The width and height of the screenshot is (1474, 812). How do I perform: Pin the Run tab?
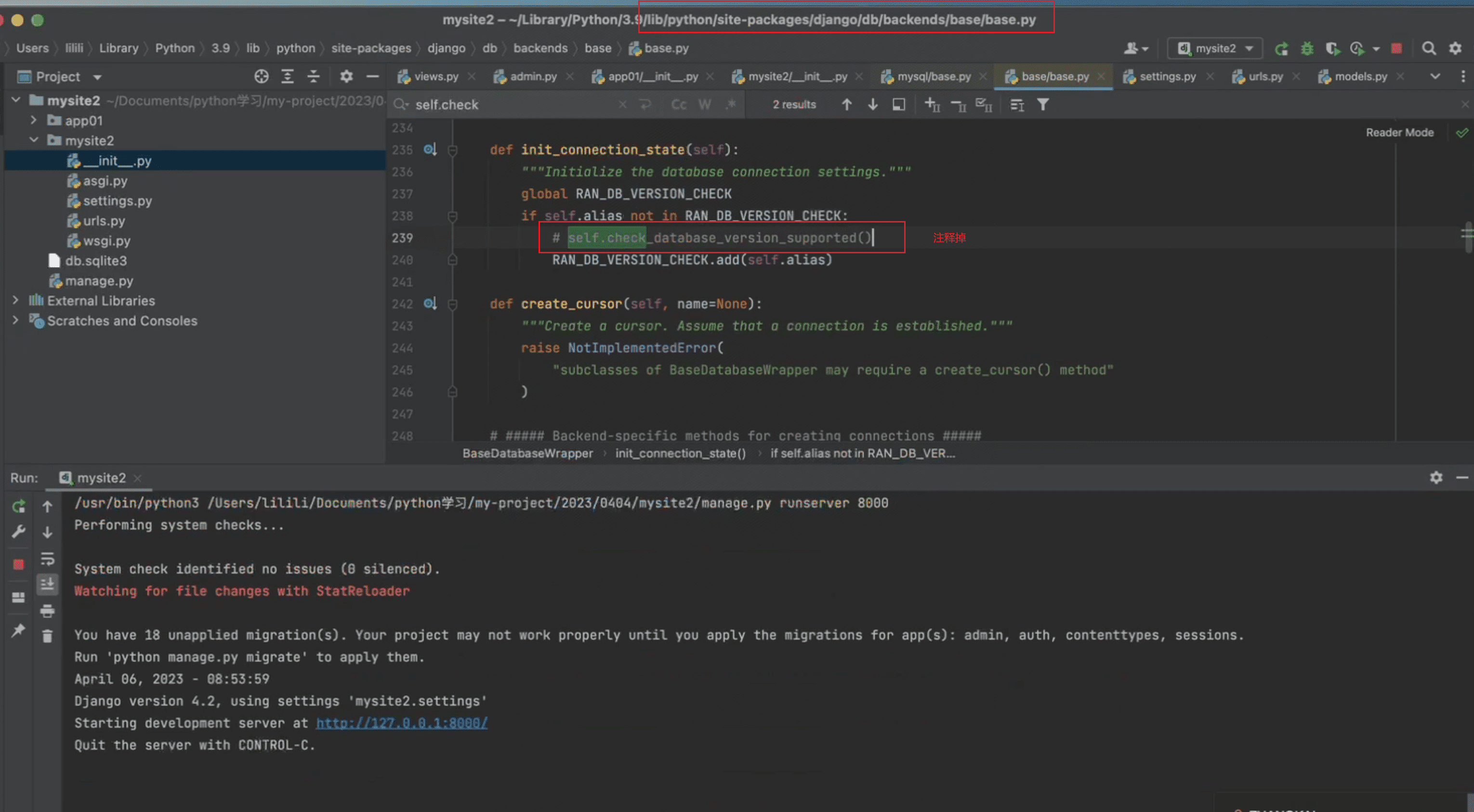coord(18,630)
